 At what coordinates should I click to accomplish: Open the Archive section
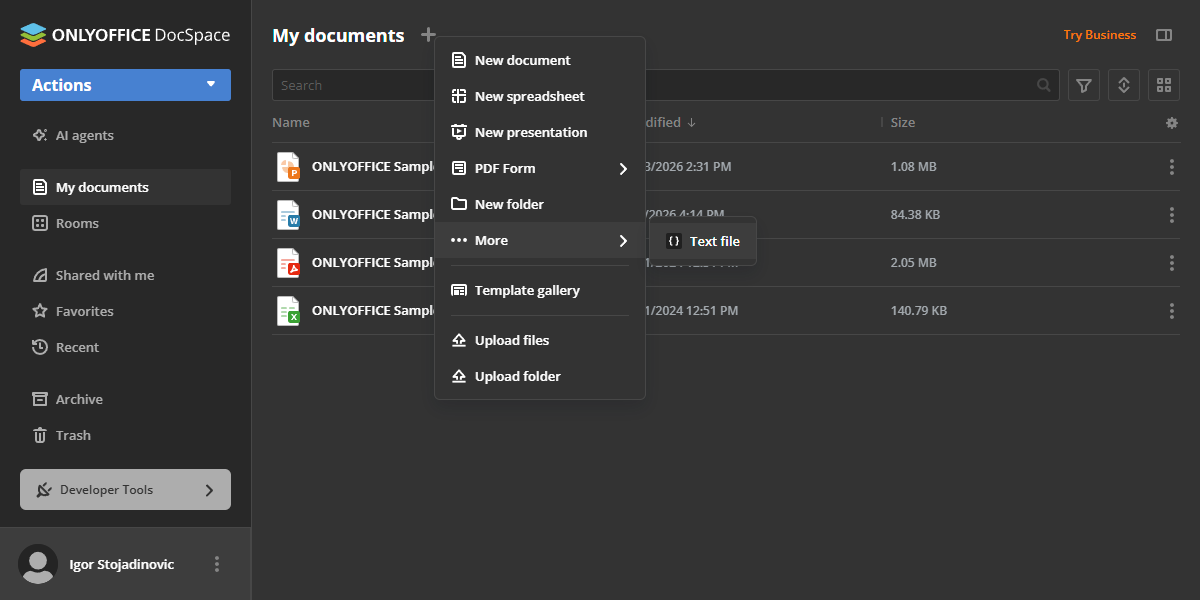pos(125,399)
